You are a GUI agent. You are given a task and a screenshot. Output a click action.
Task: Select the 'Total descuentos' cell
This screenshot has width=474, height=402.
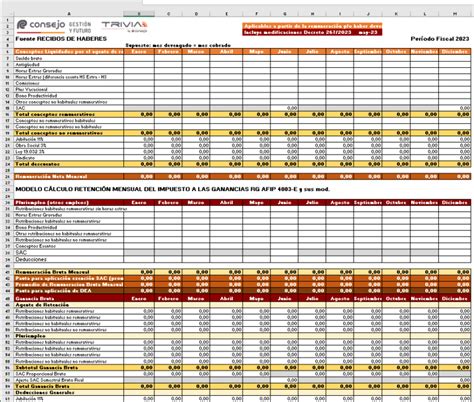pos(69,164)
